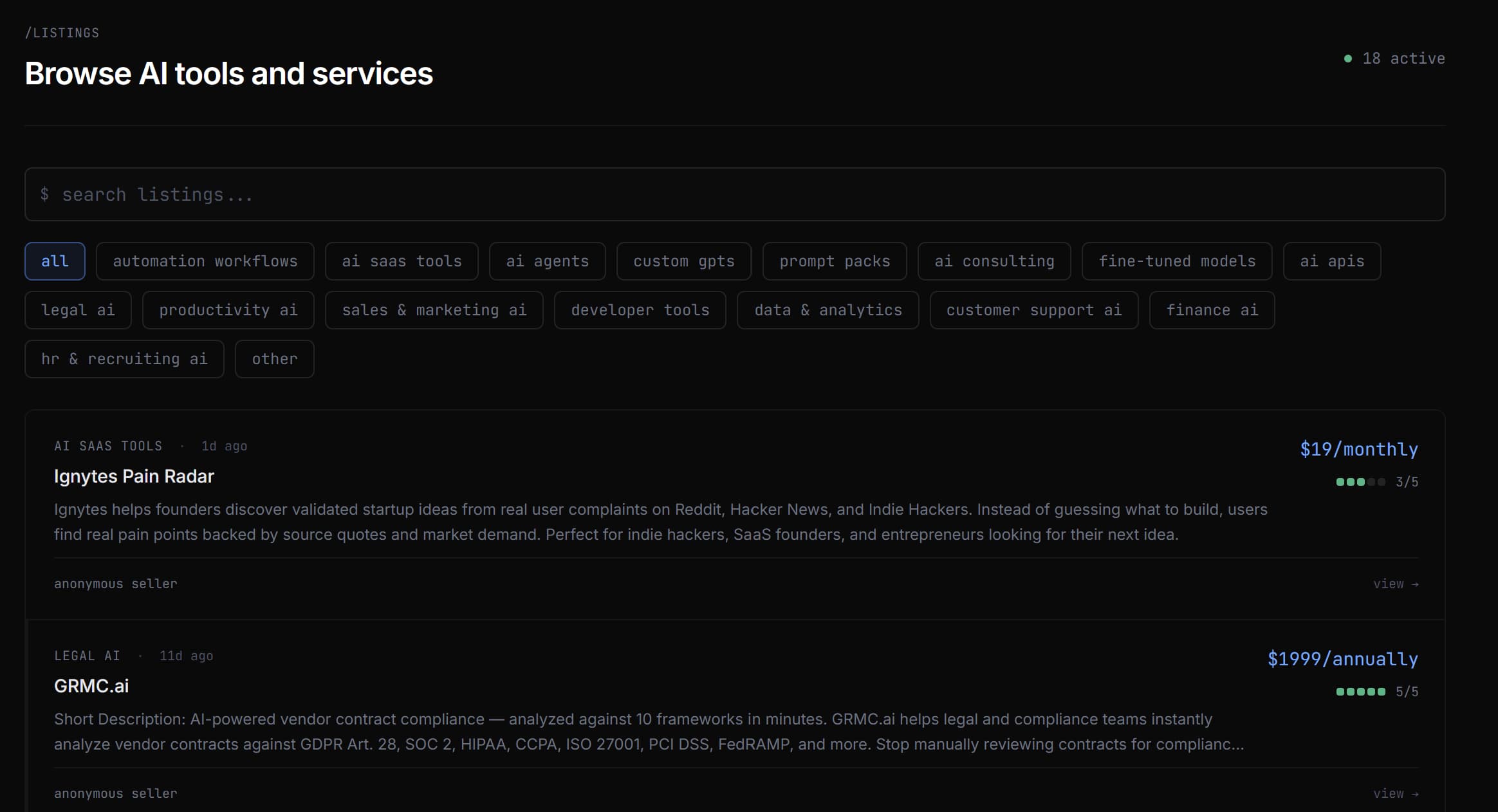Click view link for Ignytes Pain Radar
Image resolution: width=1498 pixels, height=812 pixels.
tap(1396, 584)
